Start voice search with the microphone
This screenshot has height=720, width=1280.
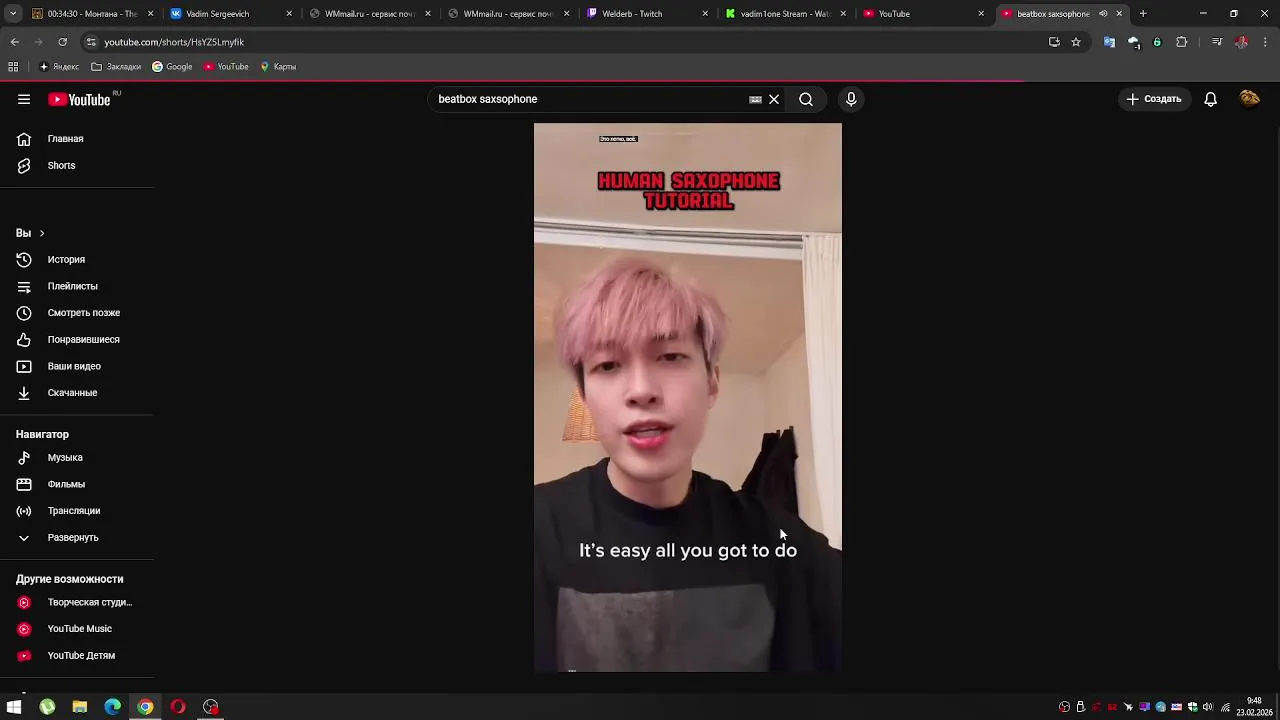coord(851,99)
